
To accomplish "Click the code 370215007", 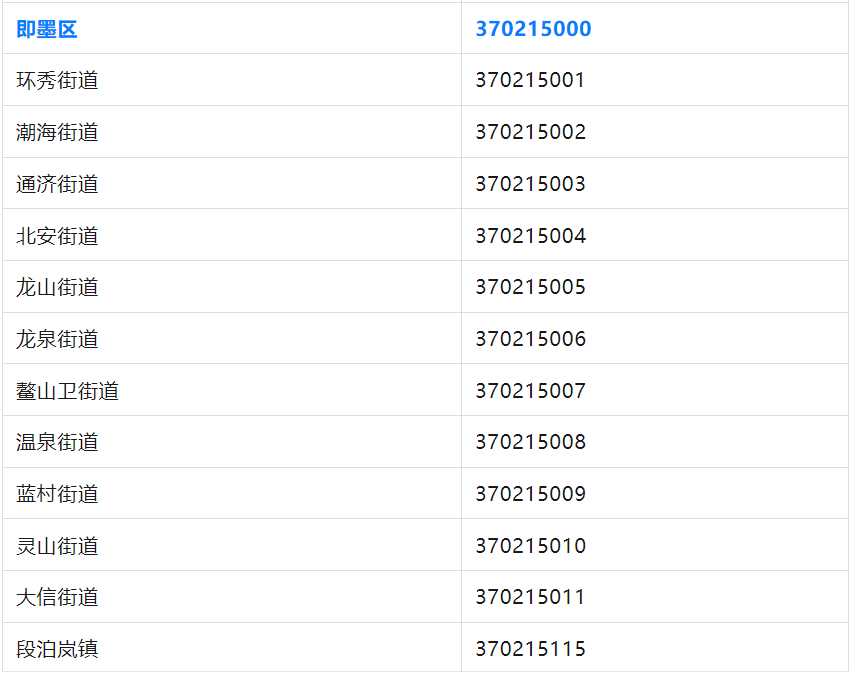I will pyautogui.click(x=530, y=391).
